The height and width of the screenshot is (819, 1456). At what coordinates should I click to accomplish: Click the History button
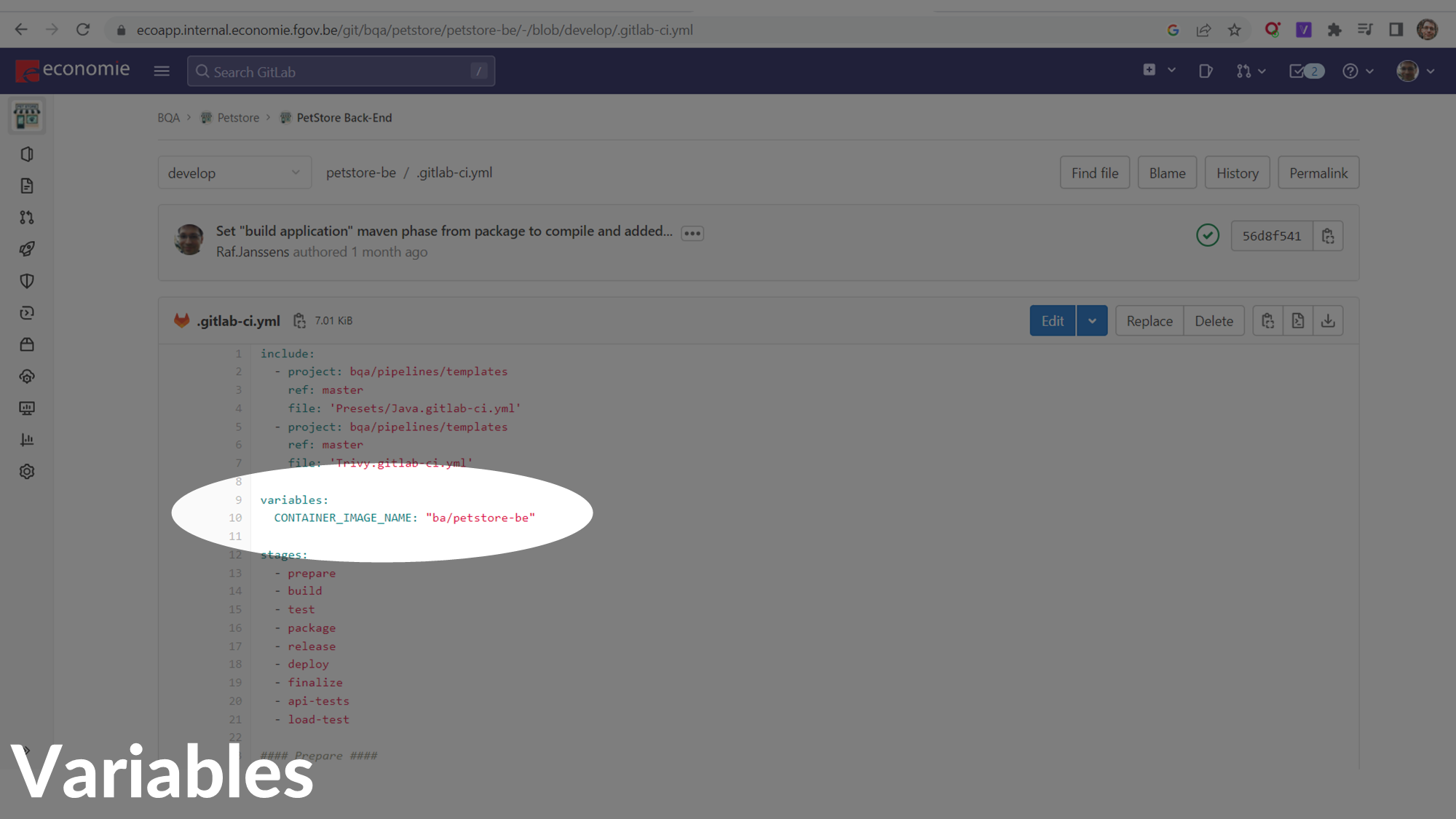(x=1237, y=173)
